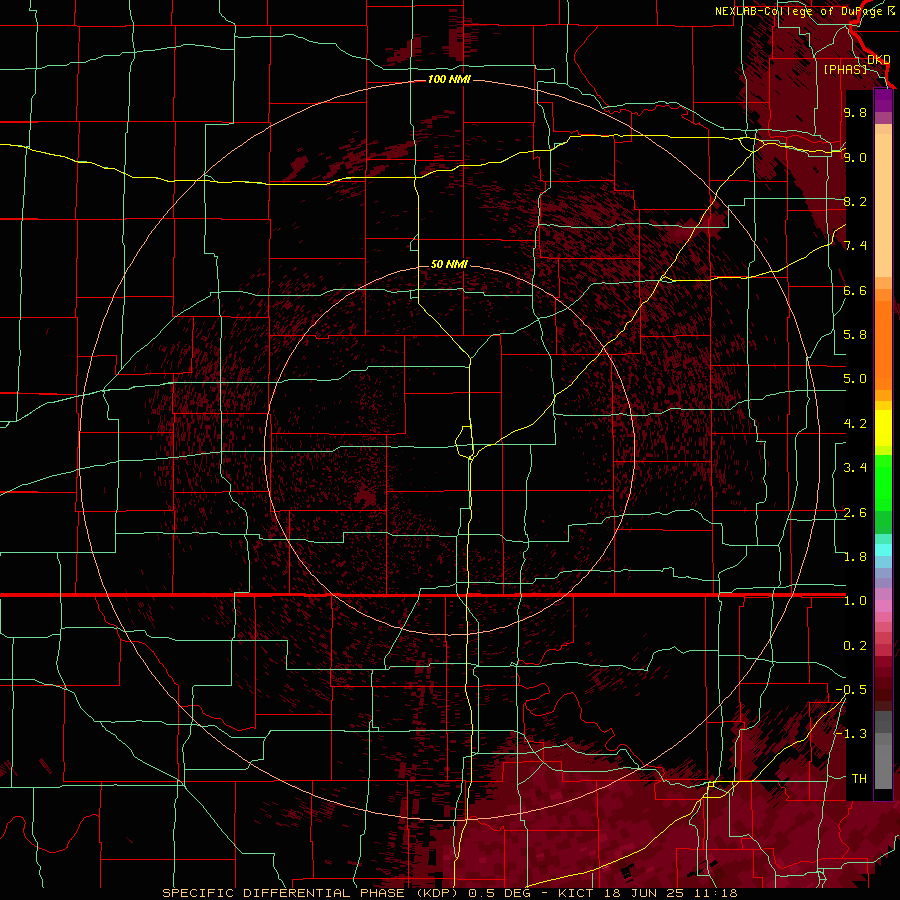Pick the purple swatch atop the color bar
This screenshot has width=900, height=900.
(883, 101)
